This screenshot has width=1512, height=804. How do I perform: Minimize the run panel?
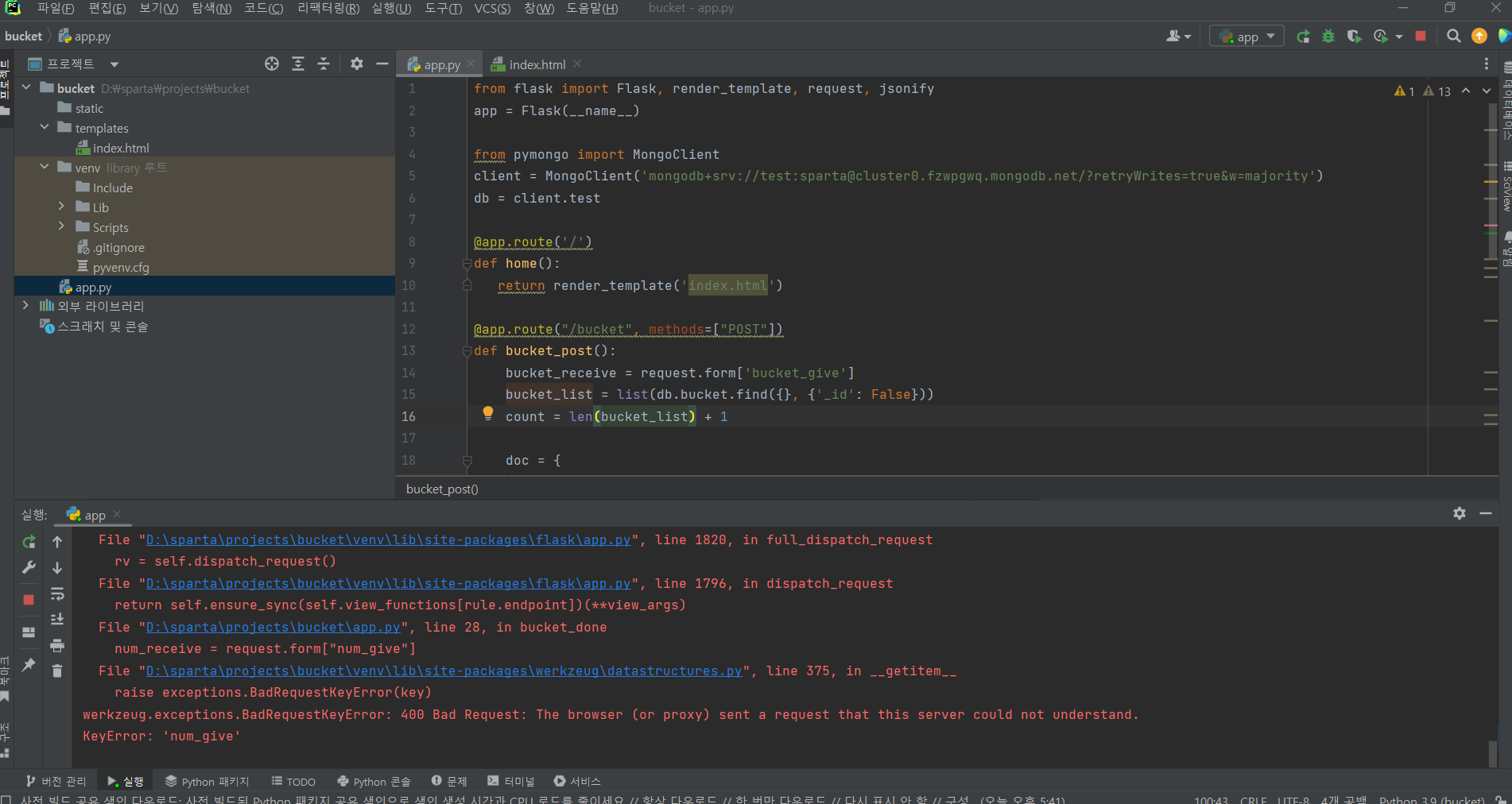pos(1485,513)
